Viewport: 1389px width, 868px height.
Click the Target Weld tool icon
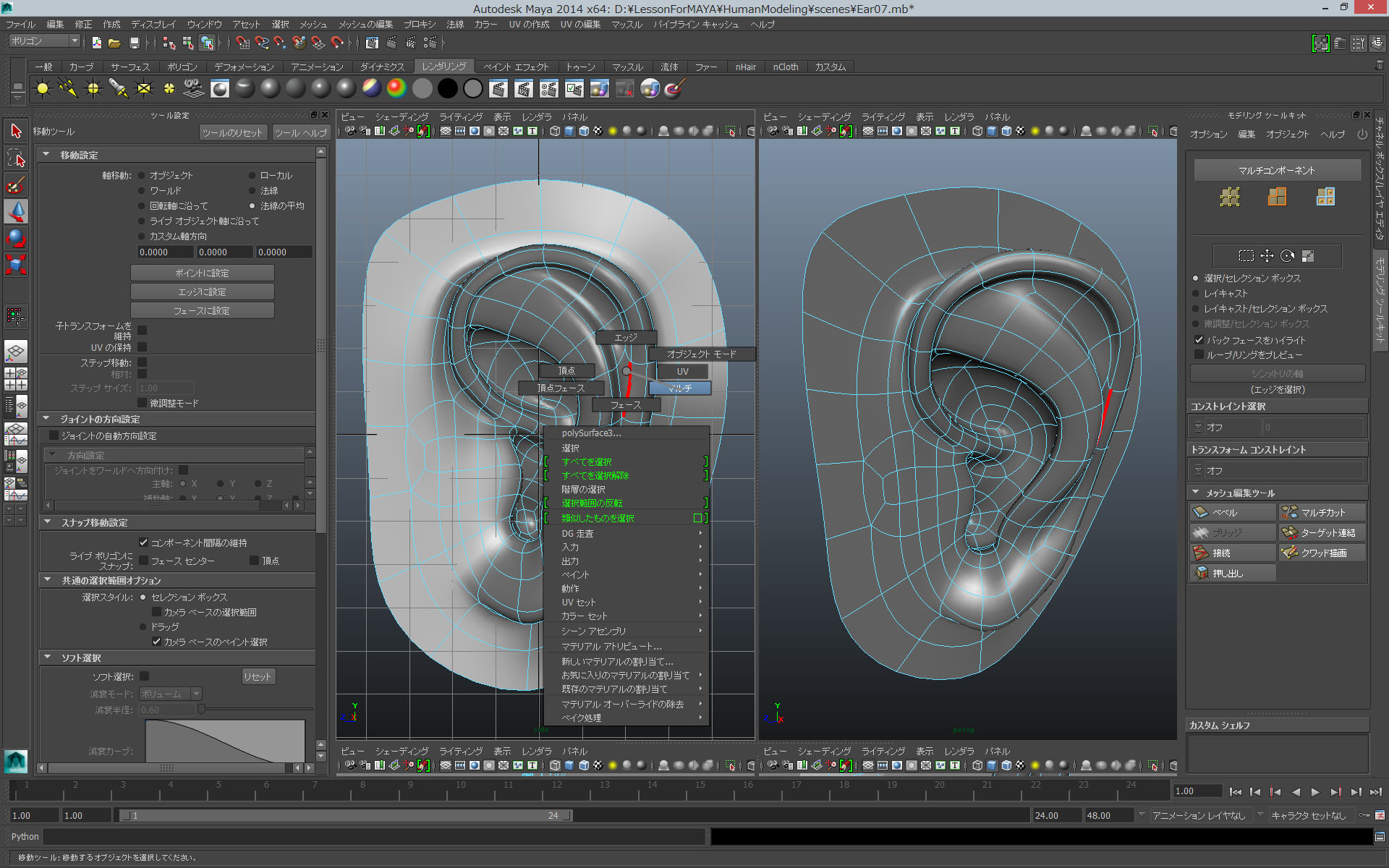pos(1289,532)
